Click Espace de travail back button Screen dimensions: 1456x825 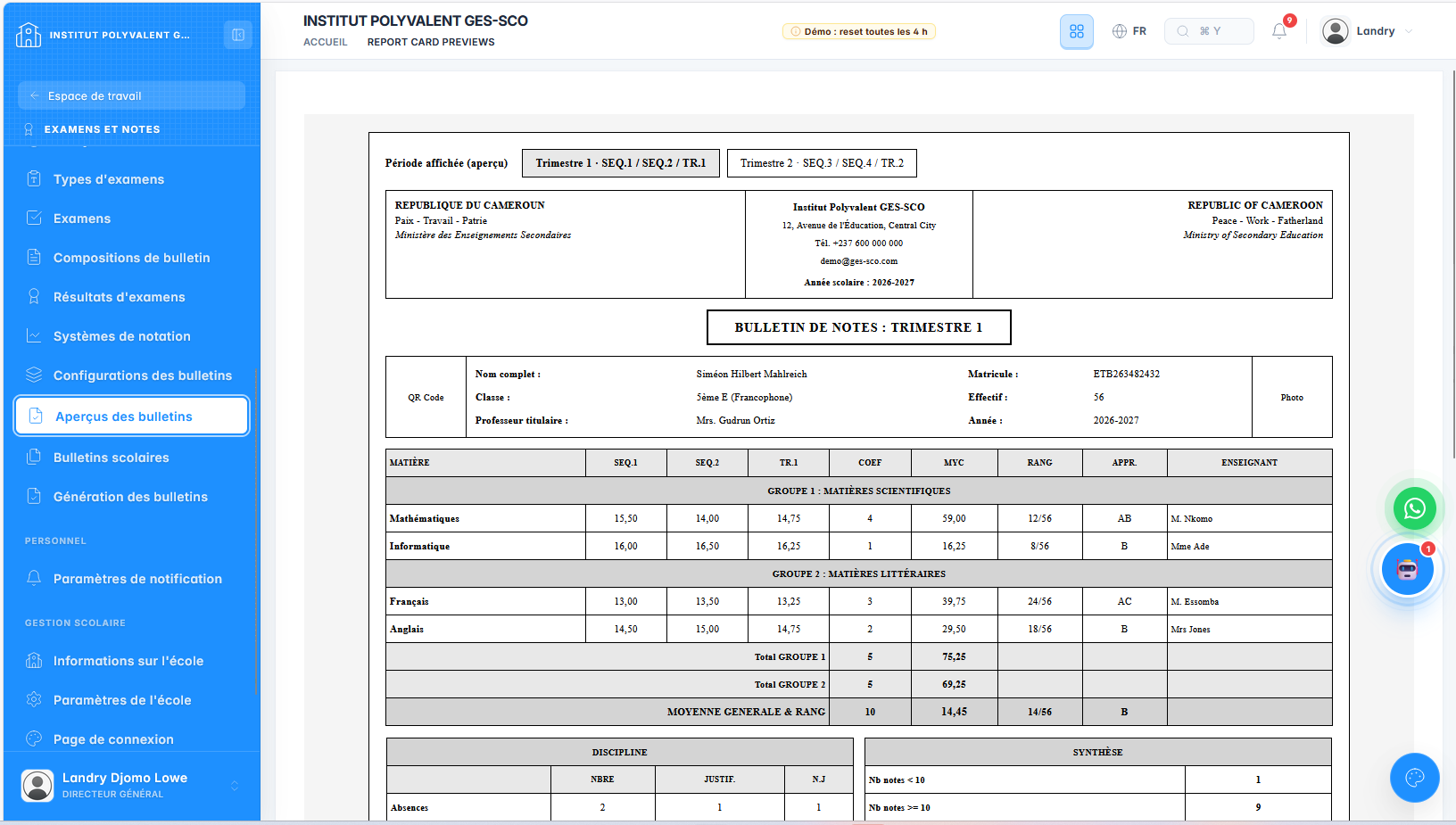pyautogui.click(x=131, y=95)
